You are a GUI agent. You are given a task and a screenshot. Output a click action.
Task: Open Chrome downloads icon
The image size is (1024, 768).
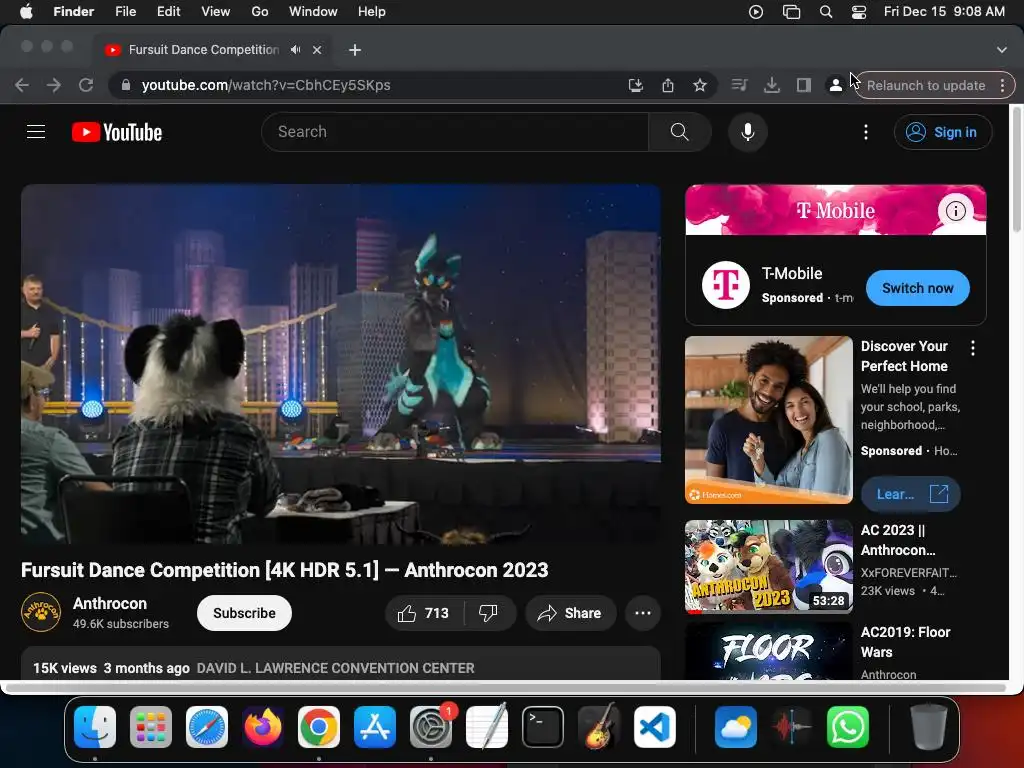(771, 85)
